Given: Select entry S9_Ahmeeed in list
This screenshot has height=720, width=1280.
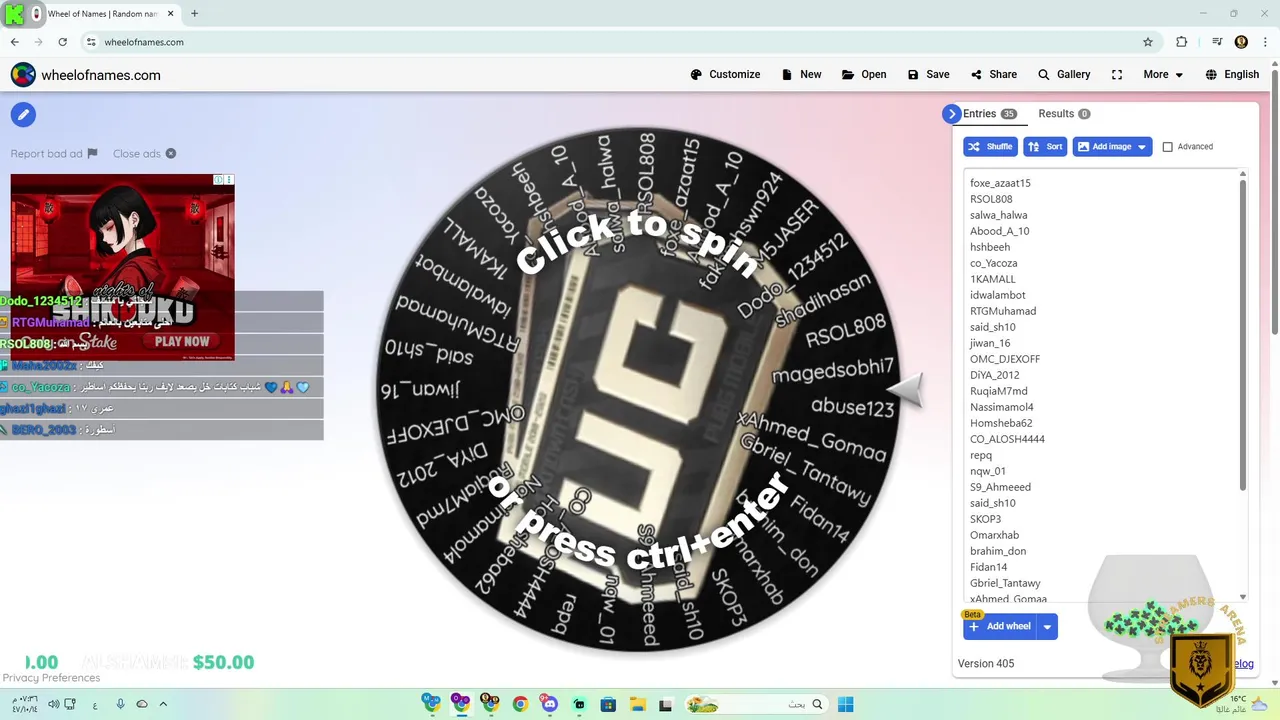Looking at the screenshot, I should (1000, 487).
